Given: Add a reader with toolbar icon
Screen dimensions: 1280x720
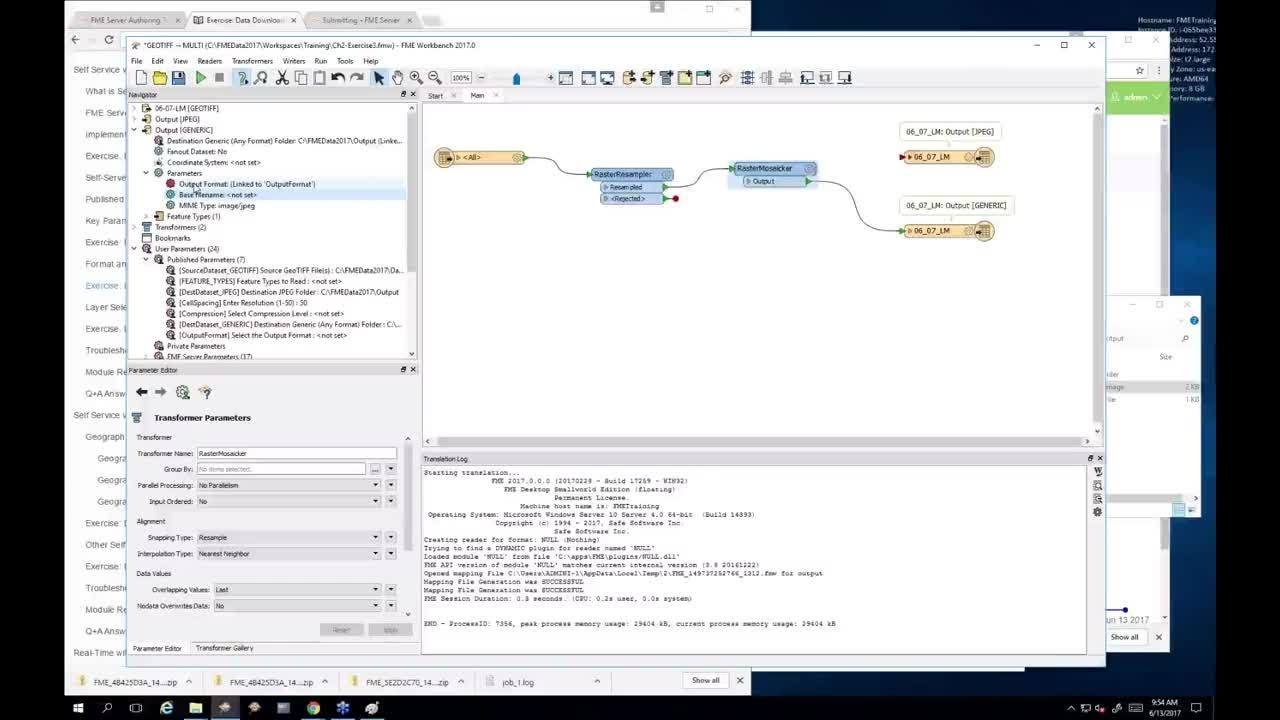Looking at the screenshot, I should click(630, 78).
